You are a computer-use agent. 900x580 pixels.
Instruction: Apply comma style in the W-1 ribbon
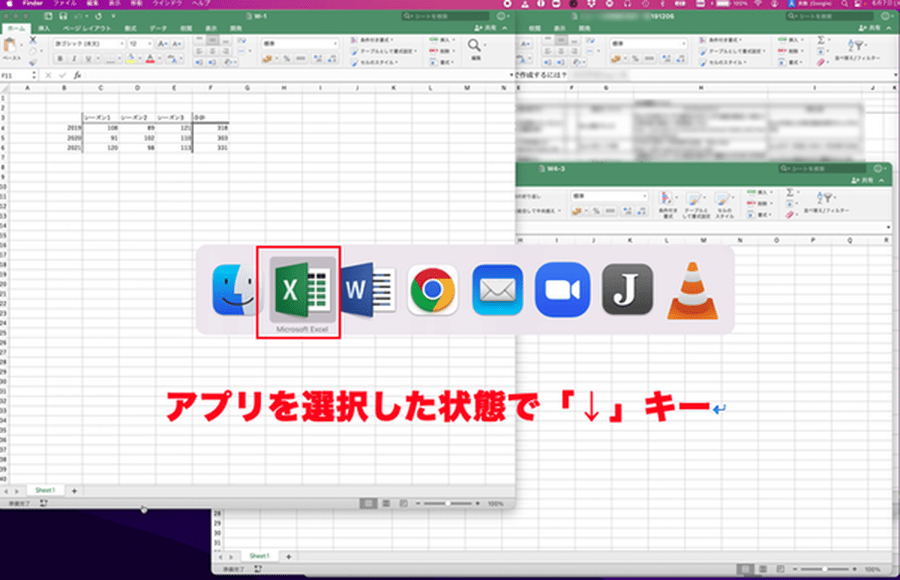click(300, 59)
